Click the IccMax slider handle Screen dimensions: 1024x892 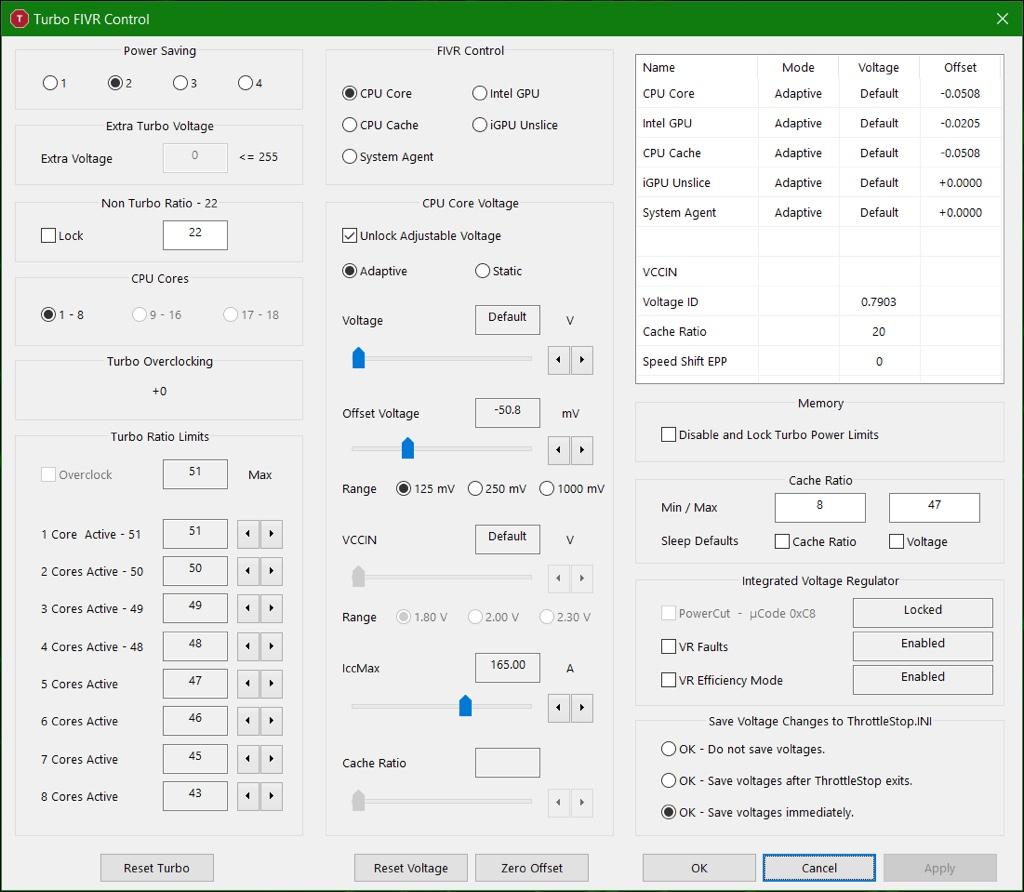click(465, 705)
